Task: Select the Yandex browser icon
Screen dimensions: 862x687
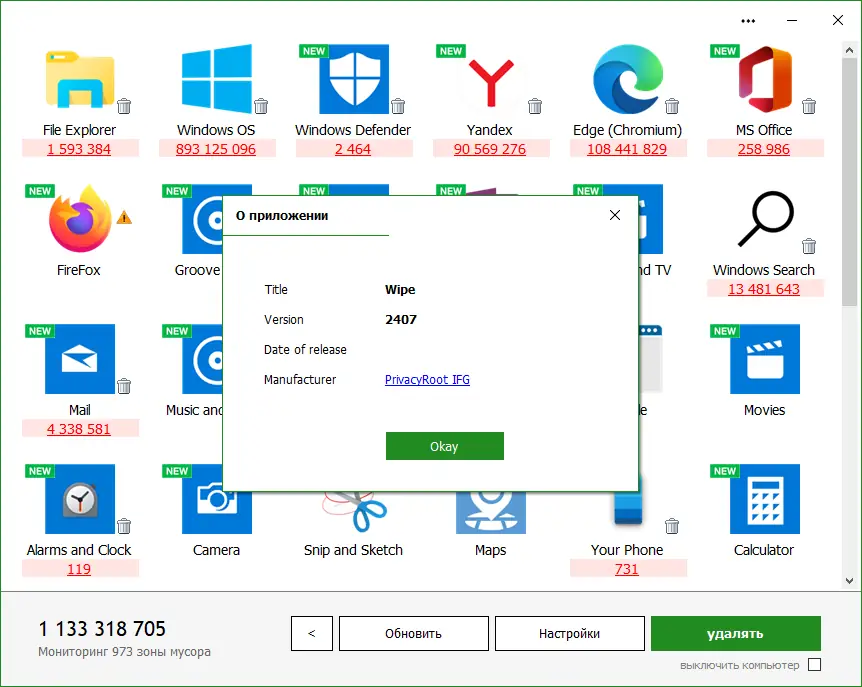Action: point(491,82)
